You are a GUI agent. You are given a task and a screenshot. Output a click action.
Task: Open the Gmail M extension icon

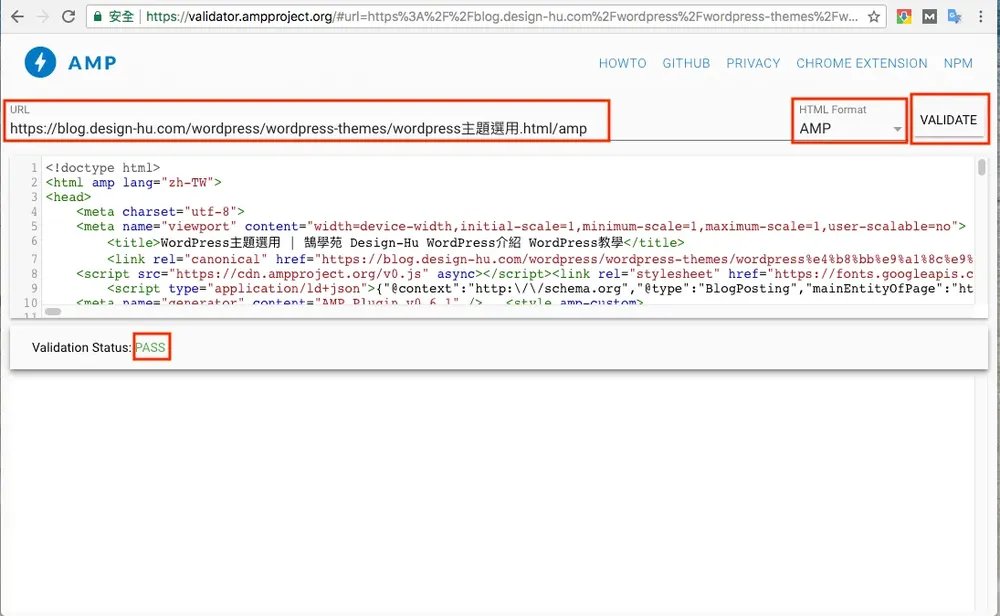tap(929, 17)
